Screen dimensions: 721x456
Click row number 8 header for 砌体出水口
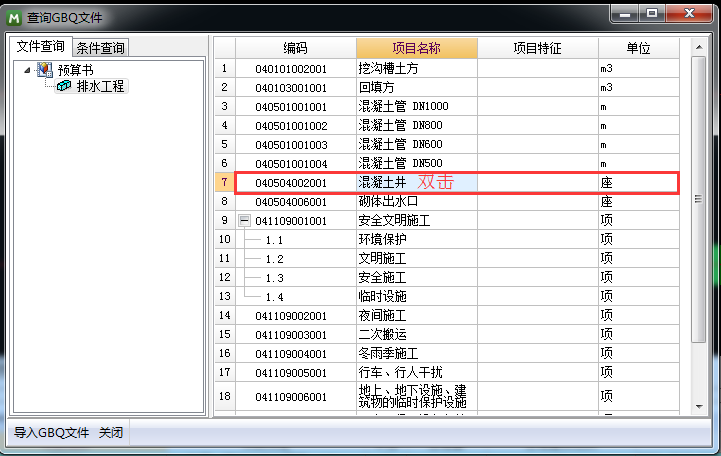(224, 201)
